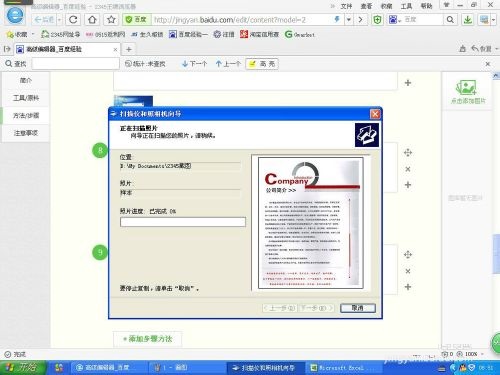Image resolution: width=500 pixels, height=375 pixels.
Task: Click the plus icon above step 8
Action: (x=408, y=83)
